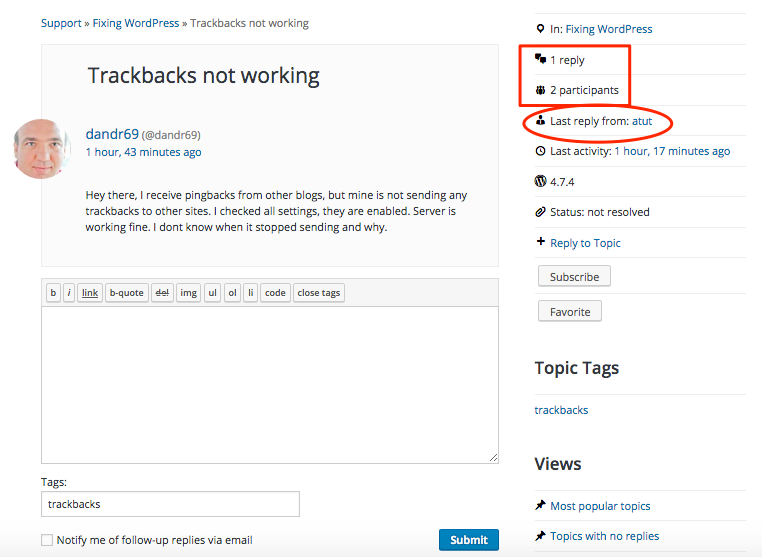
Task: Insert an ordered list with ol button
Action: (x=232, y=293)
